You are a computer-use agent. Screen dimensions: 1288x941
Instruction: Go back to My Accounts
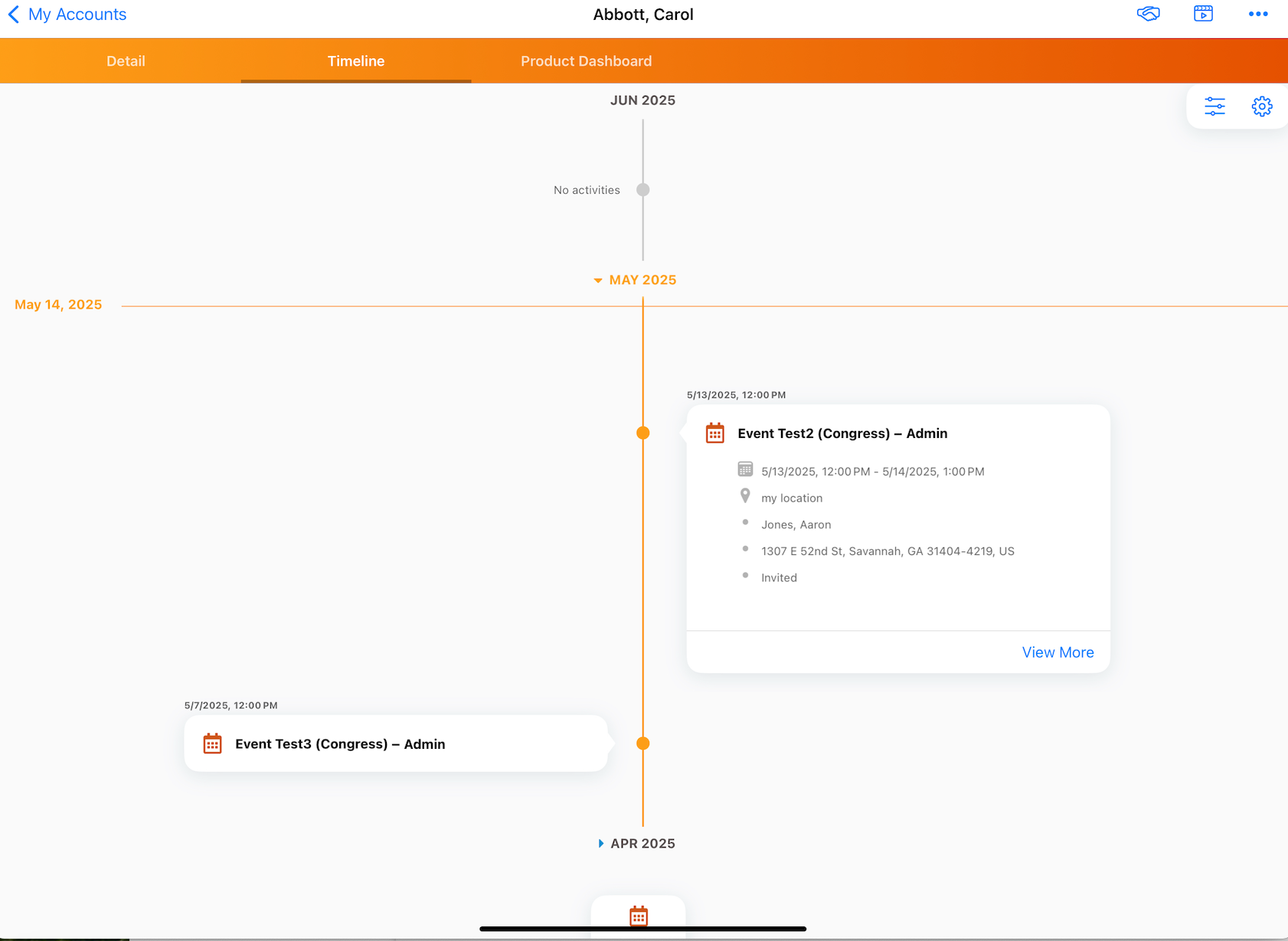(x=67, y=15)
